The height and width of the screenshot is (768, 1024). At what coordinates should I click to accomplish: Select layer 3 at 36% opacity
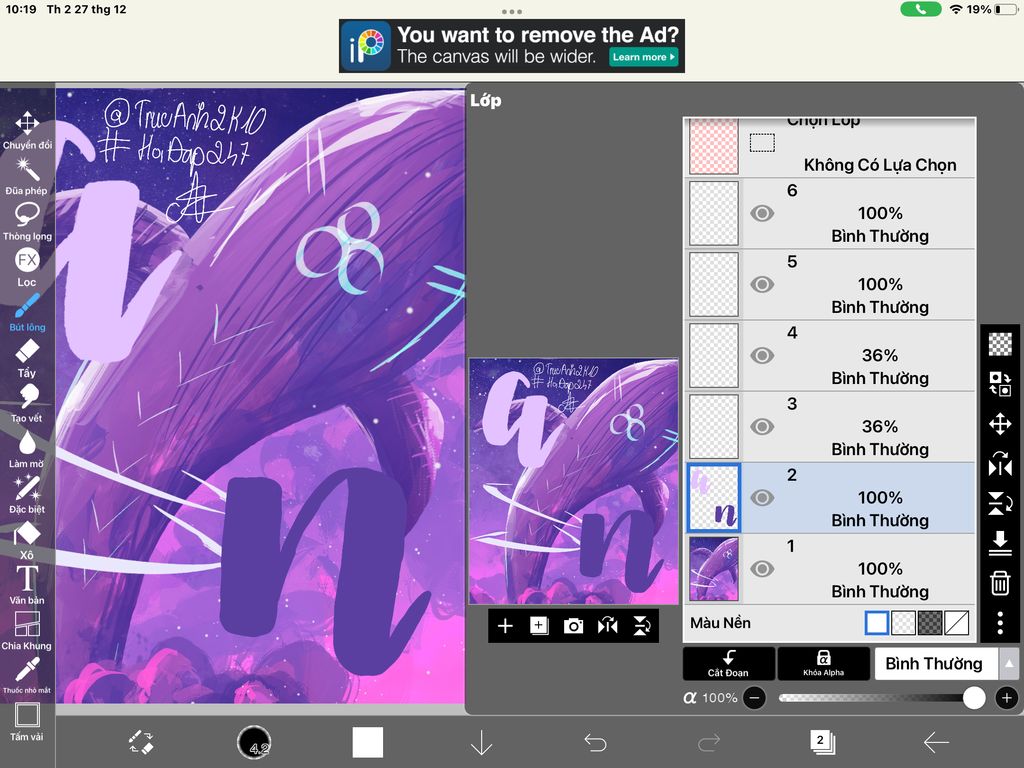coord(829,427)
